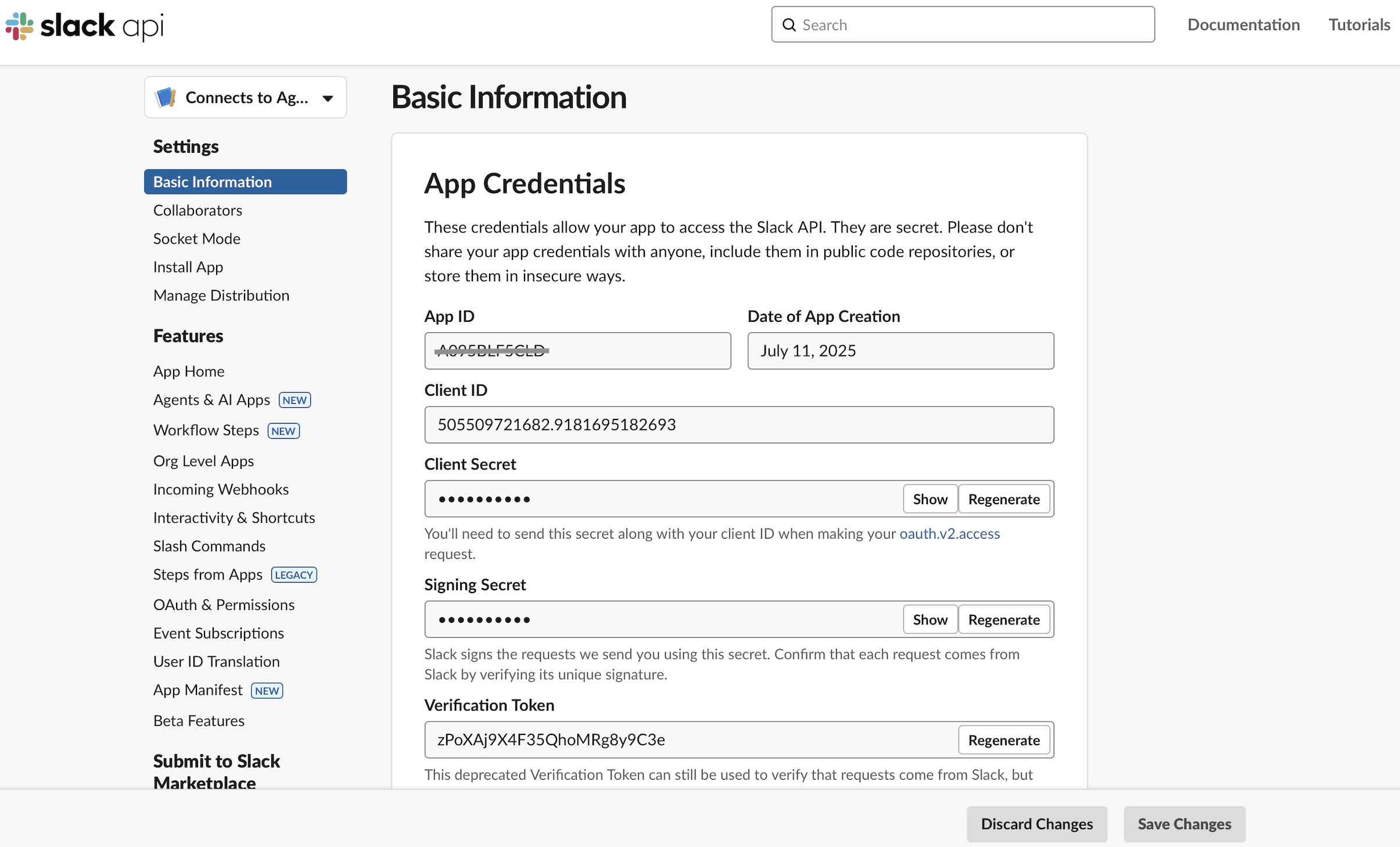The height and width of the screenshot is (847, 1400).
Task: Open OAuth & Permissions settings
Action: (x=223, y=604)
